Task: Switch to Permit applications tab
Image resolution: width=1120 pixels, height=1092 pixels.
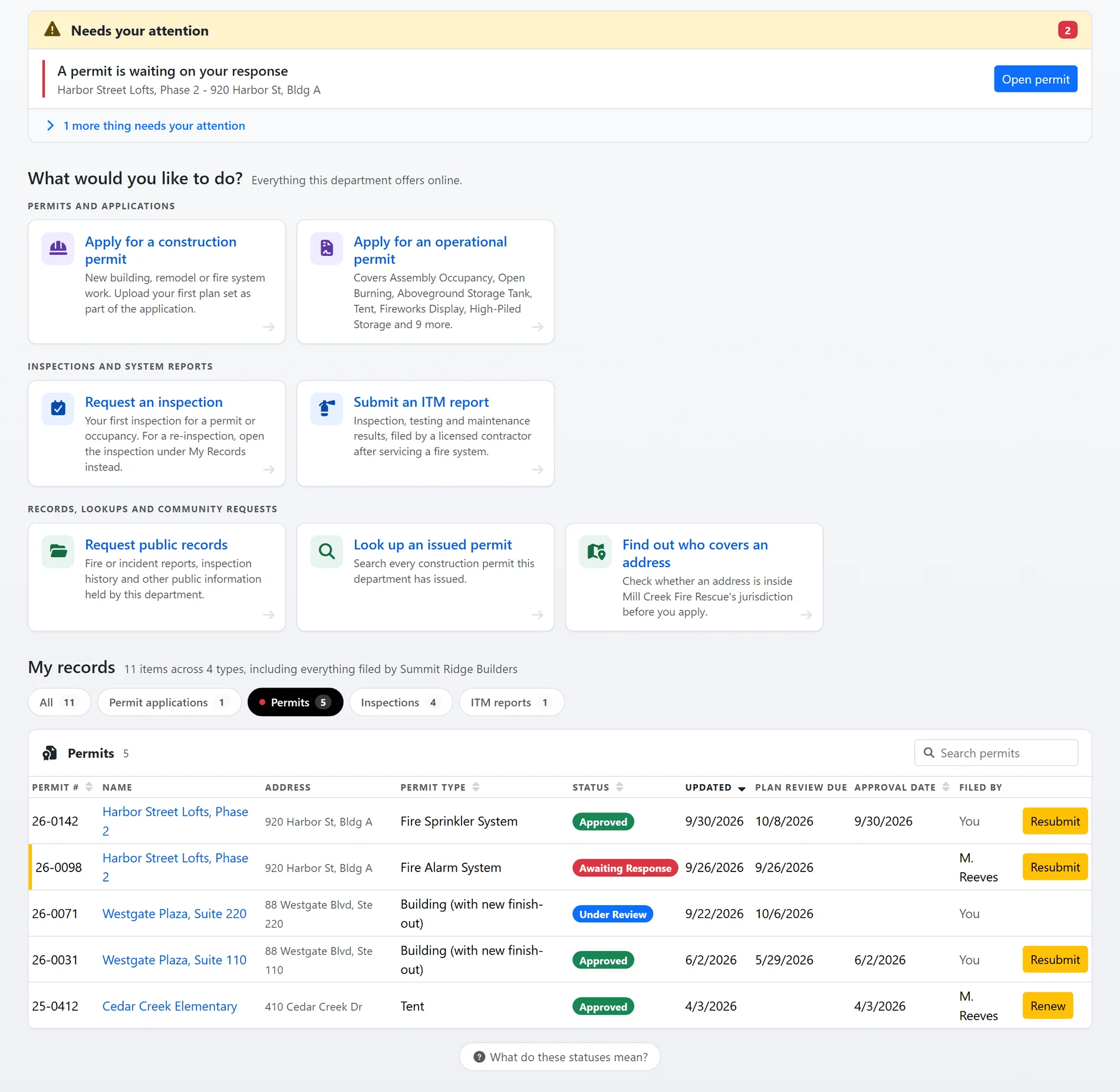Action: pos(169,702)
